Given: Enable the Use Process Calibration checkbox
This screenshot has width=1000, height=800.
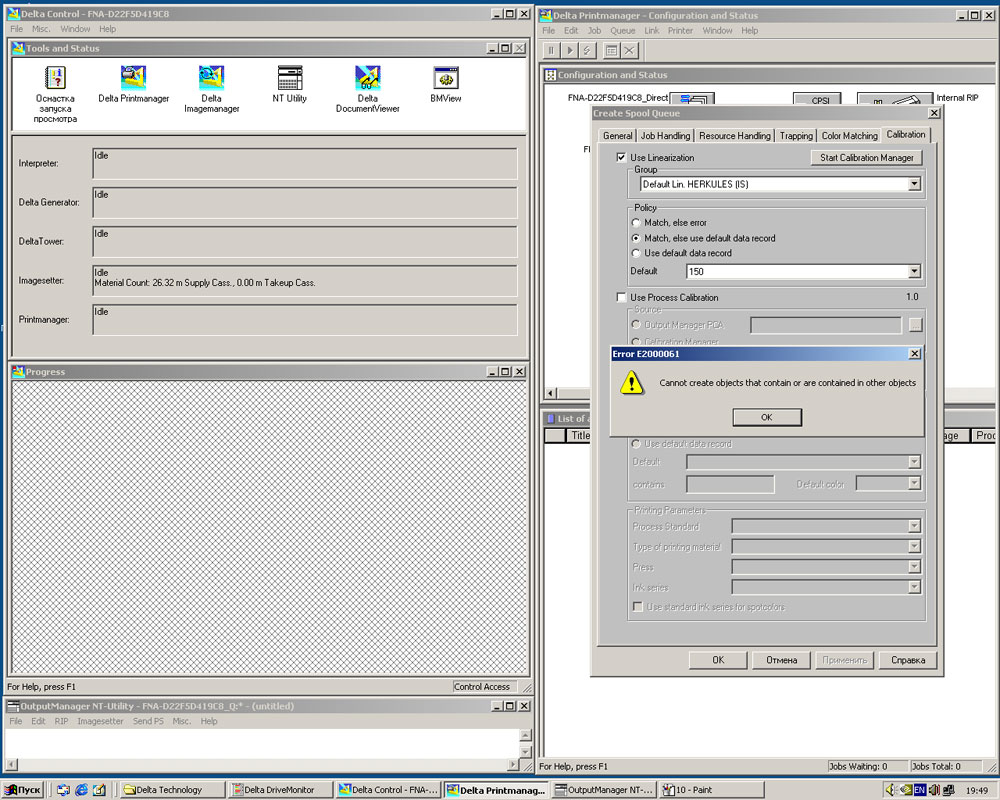Looking at the screenshot, I should click(x=622, y=298).
